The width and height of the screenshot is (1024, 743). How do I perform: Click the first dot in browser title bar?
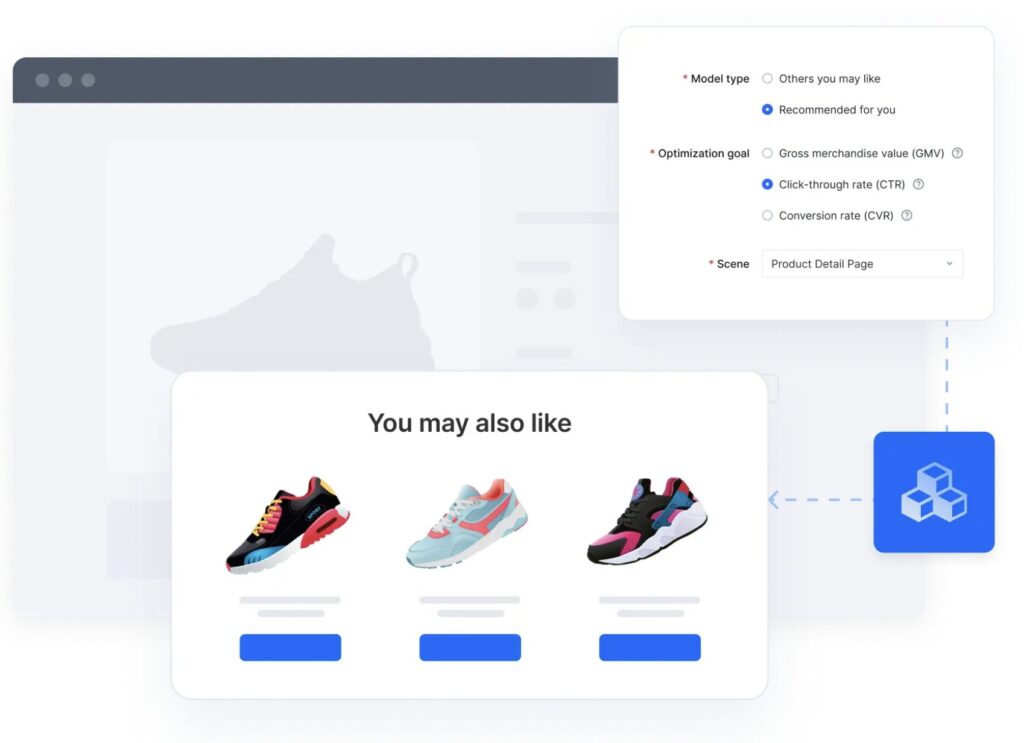pyautogui.click(x=42, y=80)
